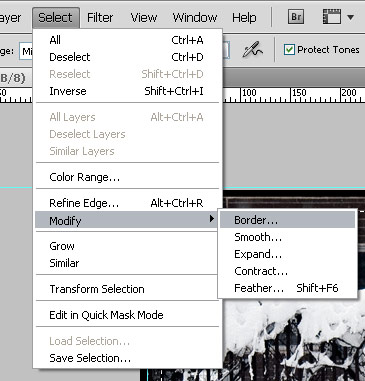Click the film strip view extras icon
This screenshot has height=381, width=365.
pos(332,17)
